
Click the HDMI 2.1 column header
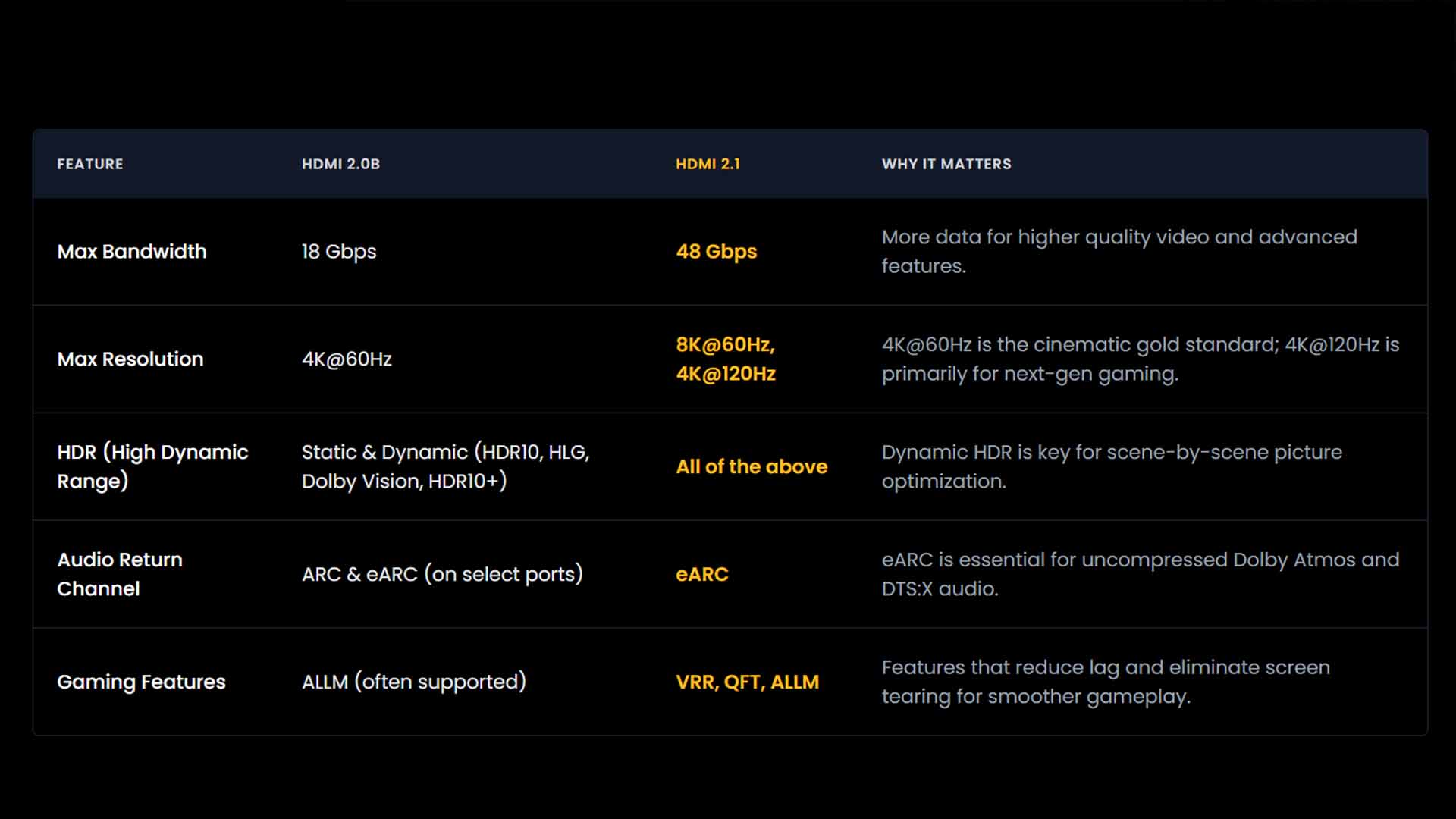(708, 164)
